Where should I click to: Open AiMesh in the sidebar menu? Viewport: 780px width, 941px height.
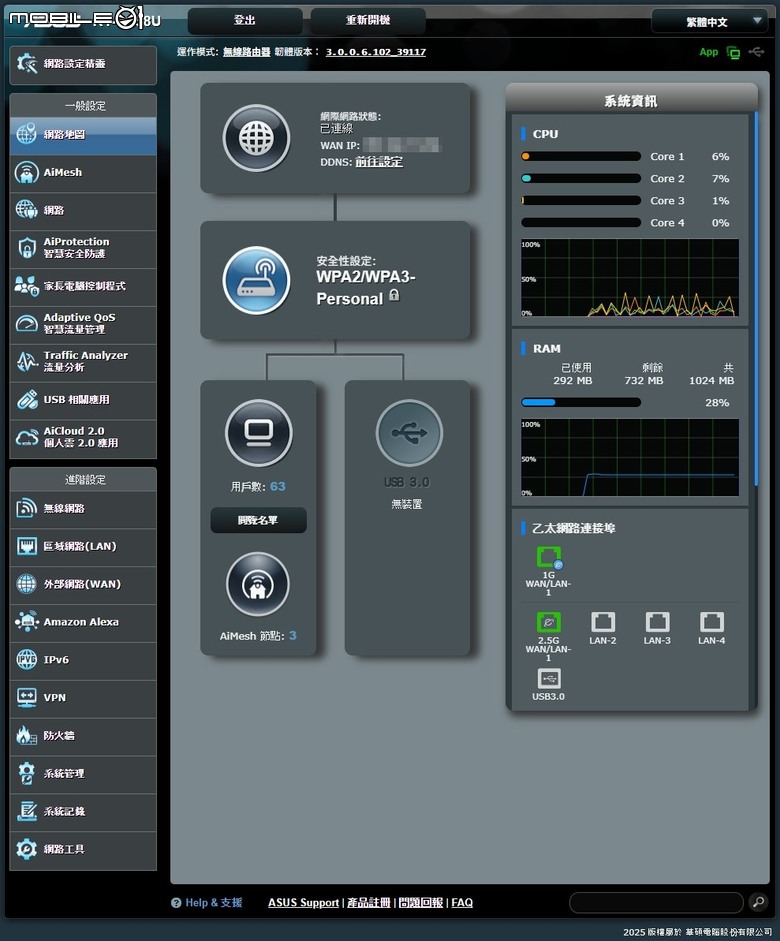pos(83,173)
